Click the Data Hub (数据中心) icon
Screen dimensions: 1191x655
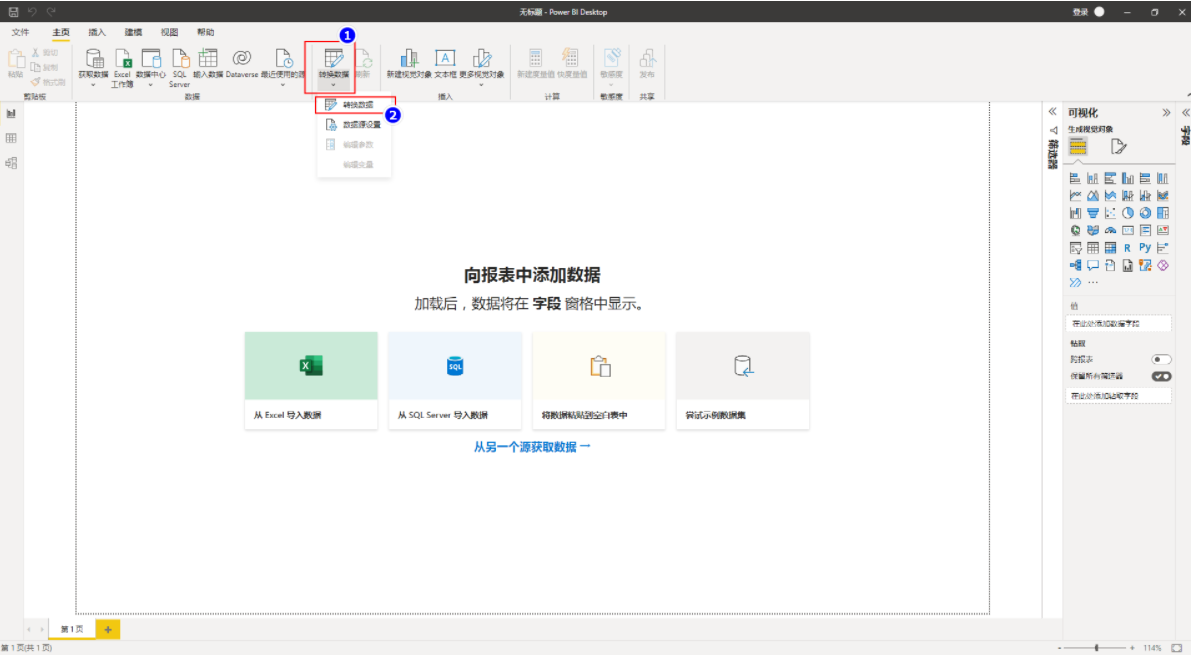coord(150,58)
